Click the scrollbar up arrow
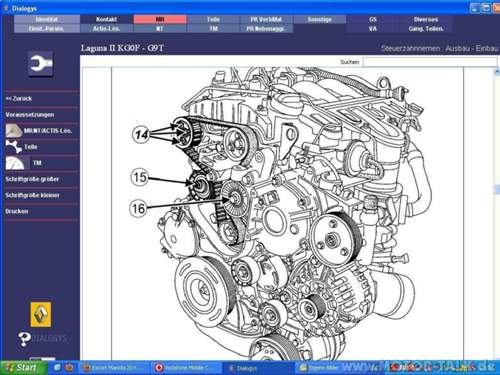 pos(497,72)
